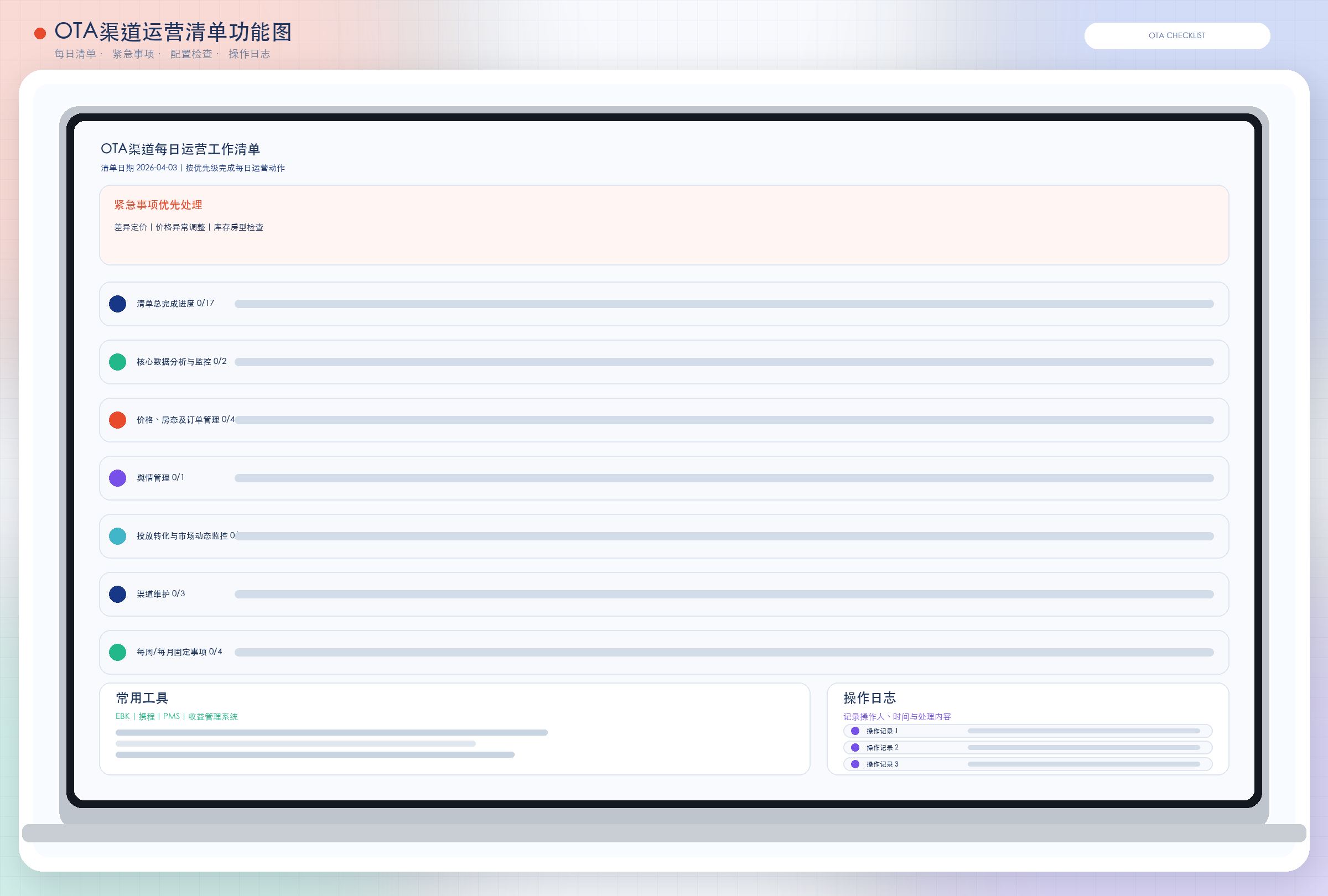This screenshot has width=1328, height=896.
Task: Click the 每日清单 · 紧急事项 · 配置检查 subtitle
Action: (162, 54)
